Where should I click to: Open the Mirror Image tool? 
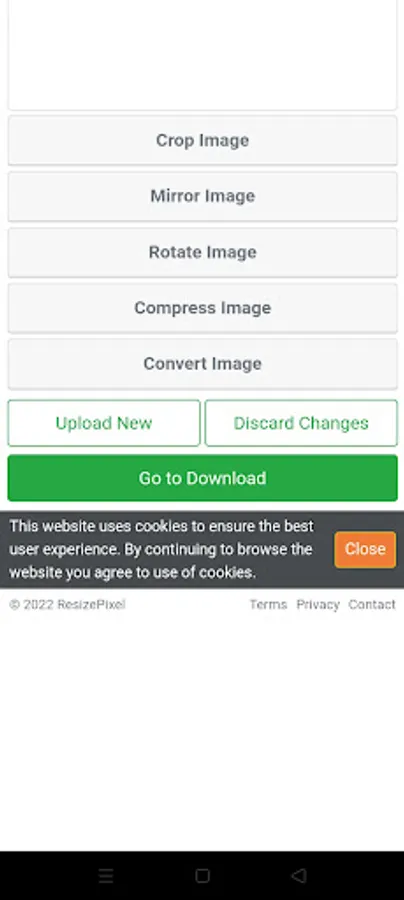202,196
